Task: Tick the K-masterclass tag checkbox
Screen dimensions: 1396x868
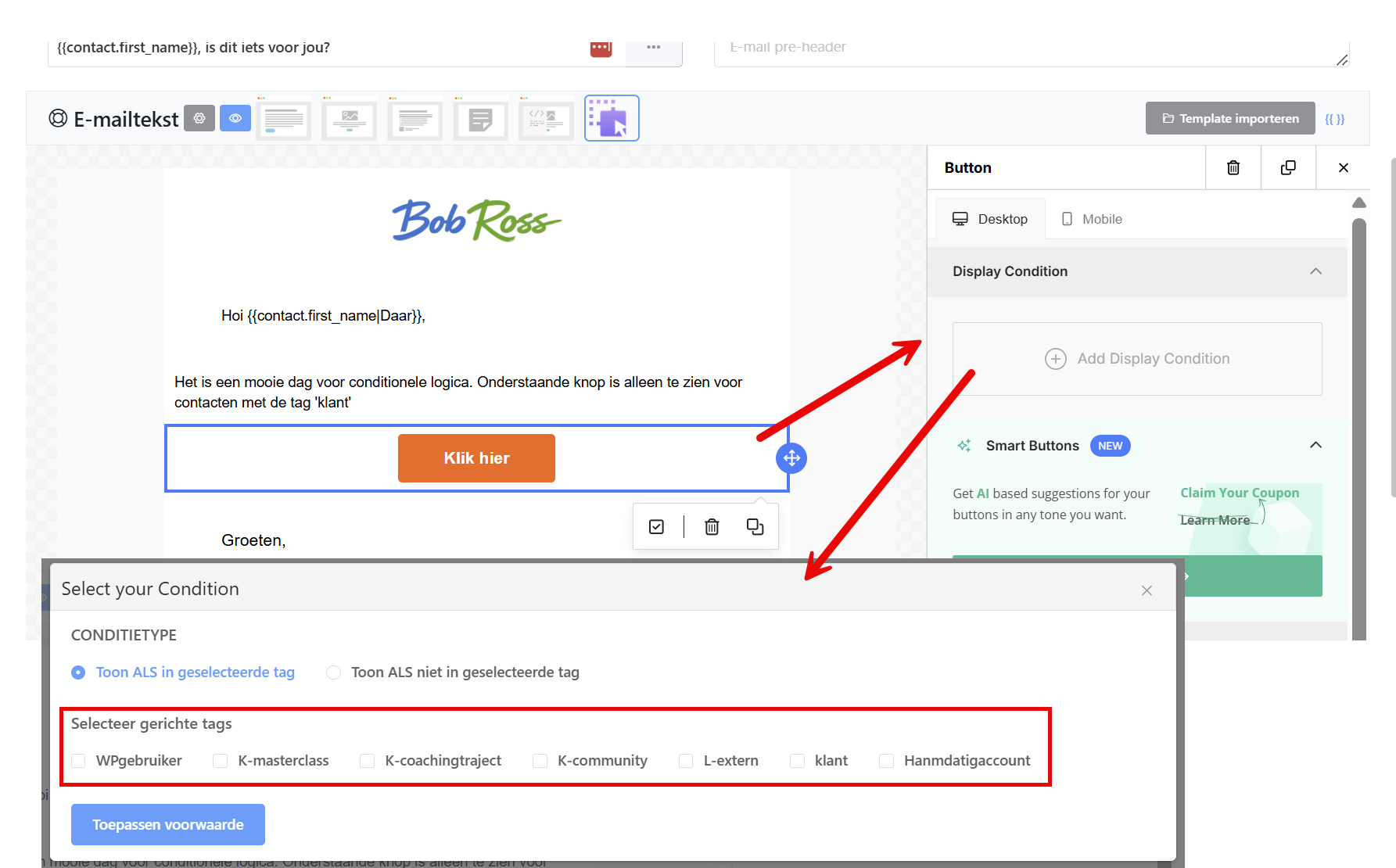Action: pyautogui.click(x=221, y=761)
